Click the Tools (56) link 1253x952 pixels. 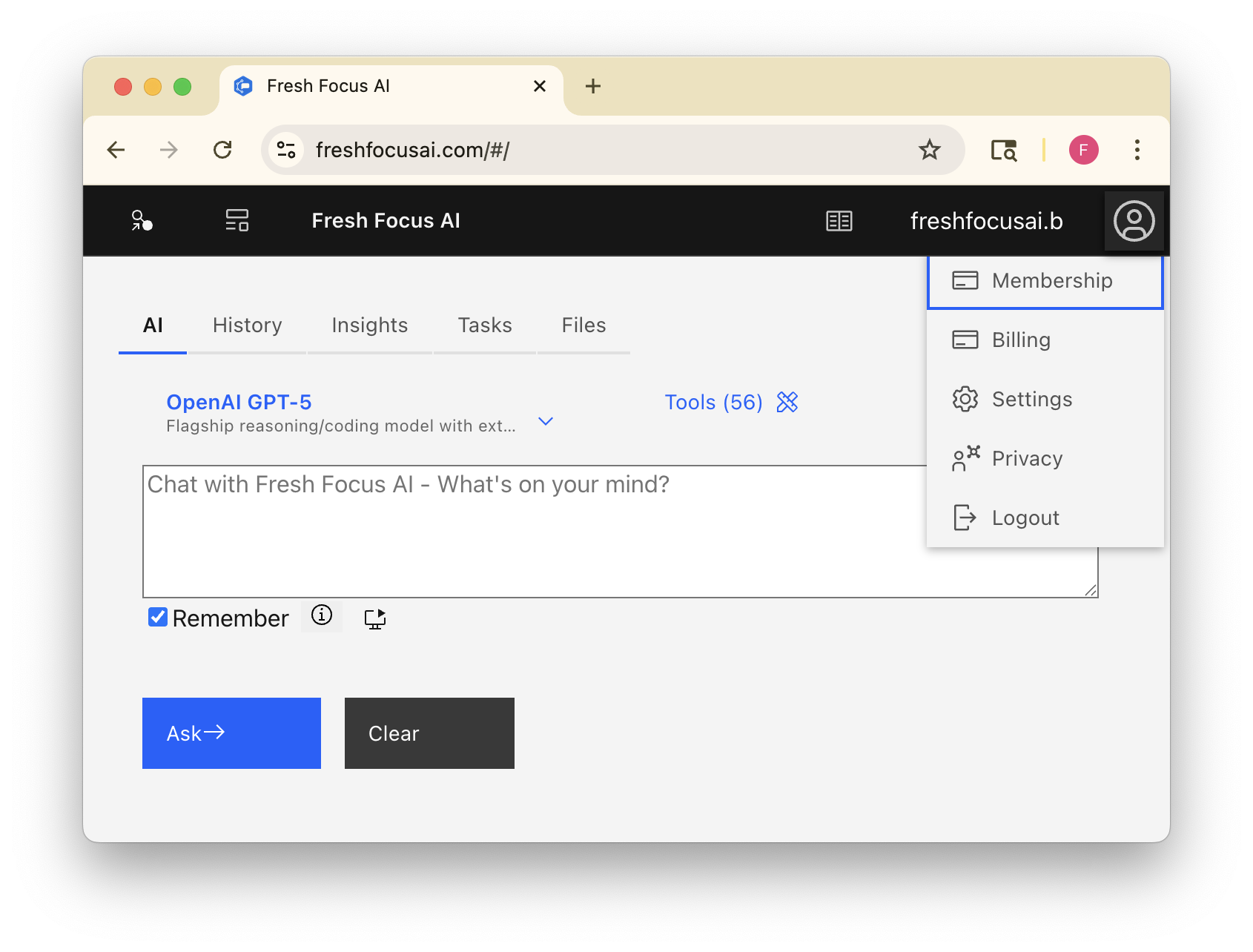[713, 402]
